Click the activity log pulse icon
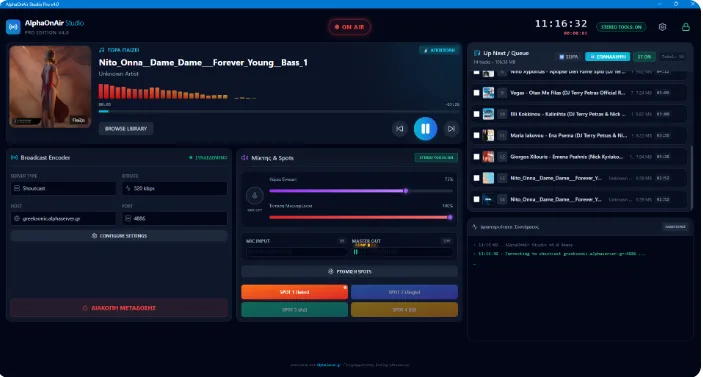Image resolution: width=703 pixels, height=377 pixels. coord(475,227)
